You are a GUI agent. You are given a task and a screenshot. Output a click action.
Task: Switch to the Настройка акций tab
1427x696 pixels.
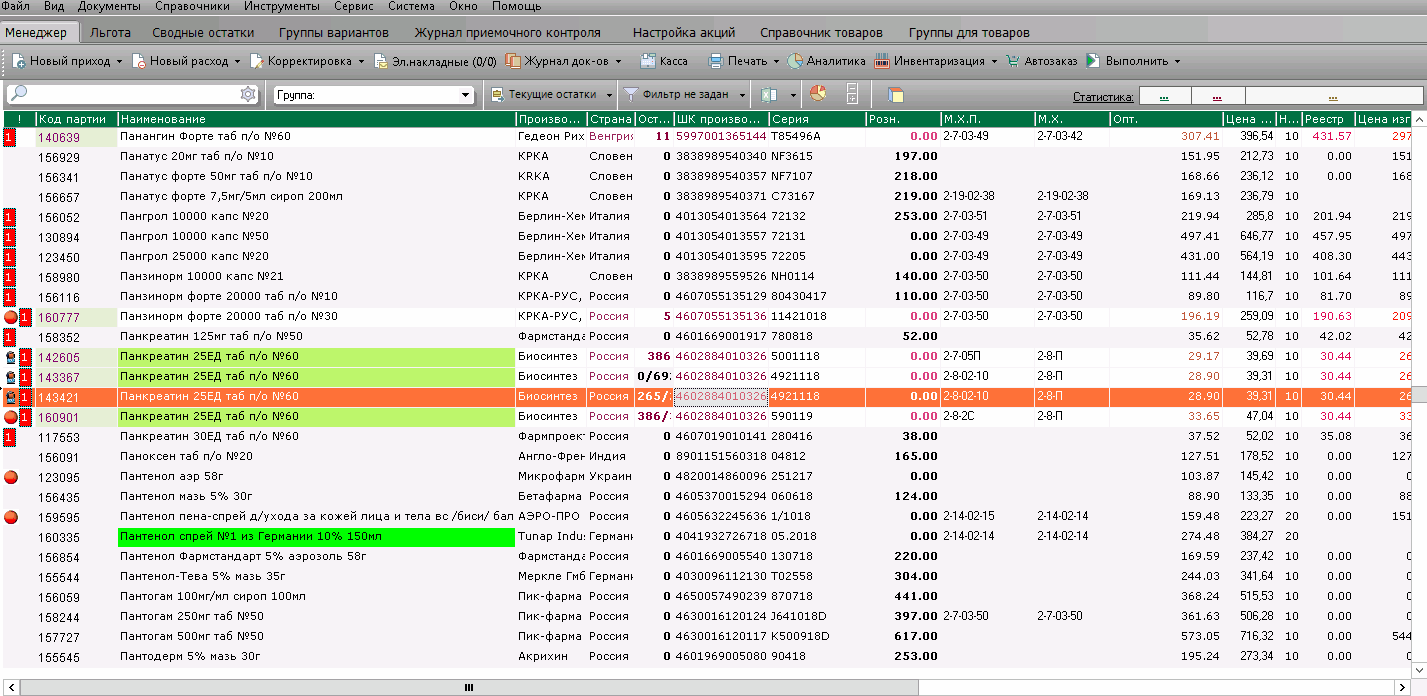pyautogui.click(x=684, y=33)
